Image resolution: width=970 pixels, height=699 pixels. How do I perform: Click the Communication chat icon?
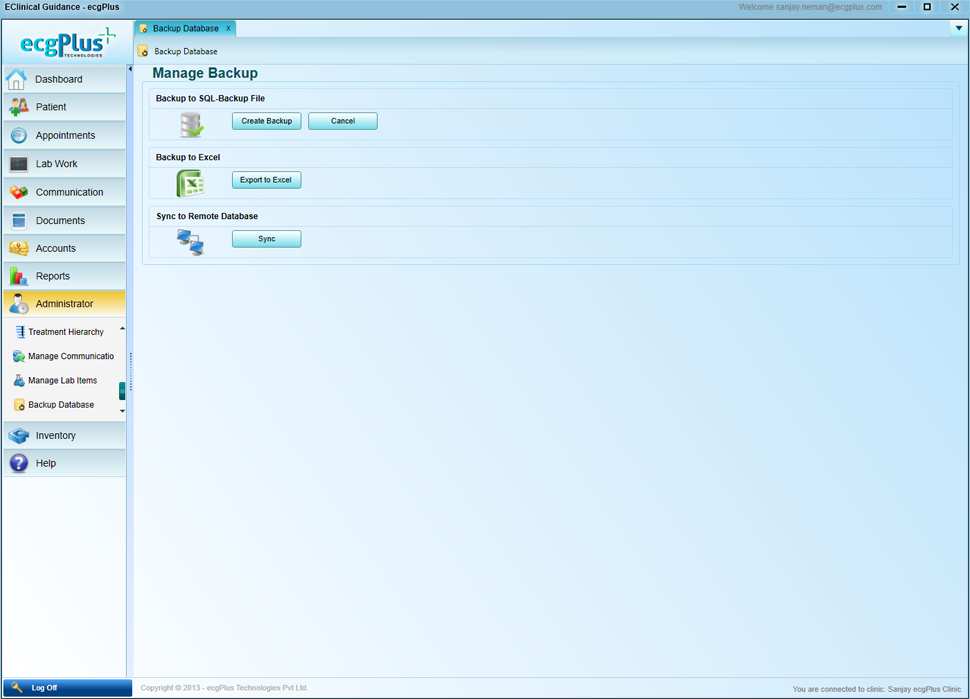click(18, 192)
